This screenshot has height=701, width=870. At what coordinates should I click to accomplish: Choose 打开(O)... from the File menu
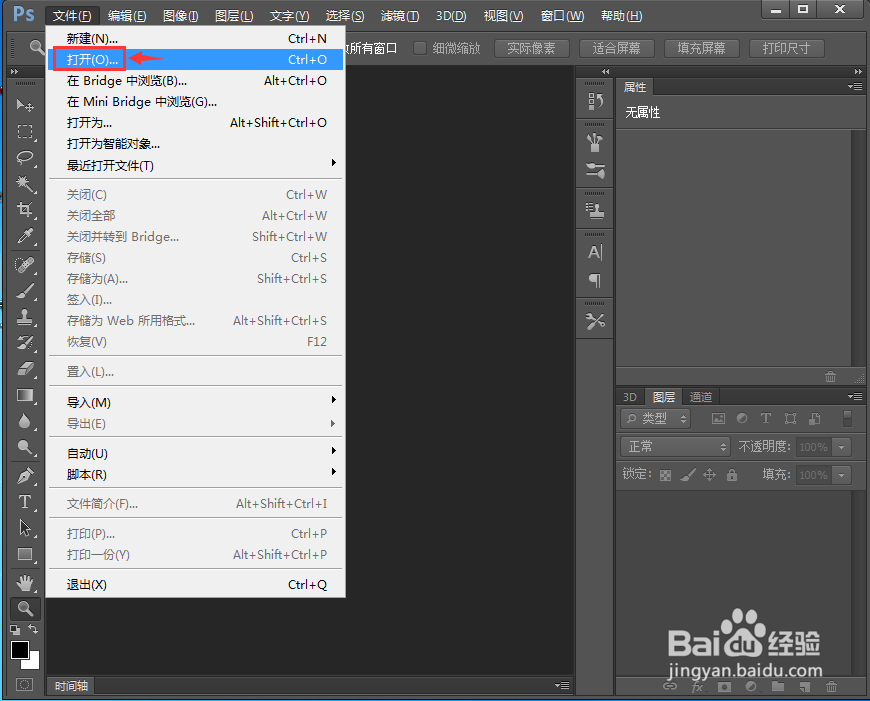(195, 59)
